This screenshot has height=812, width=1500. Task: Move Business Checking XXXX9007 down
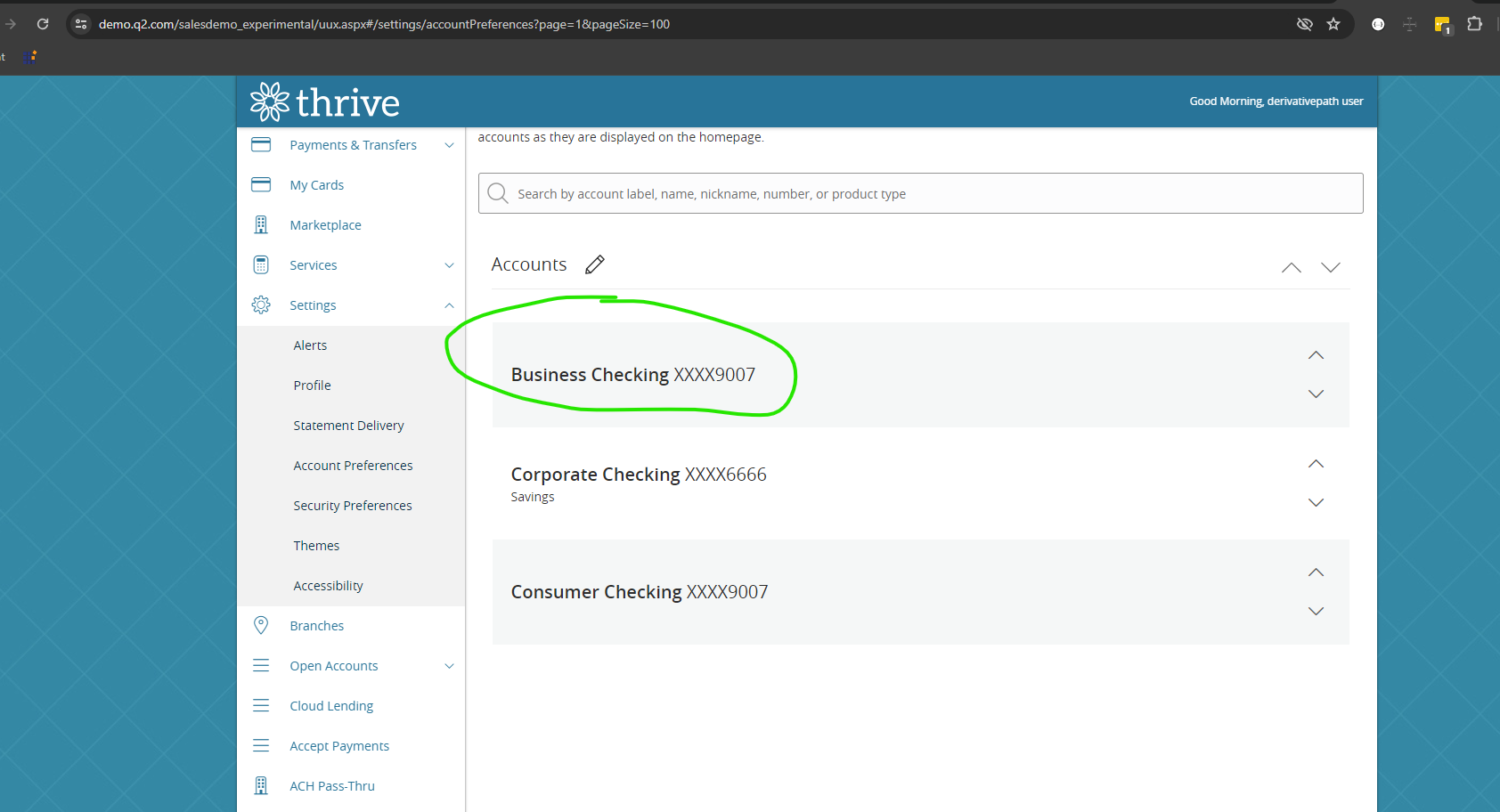[1316, 394]
